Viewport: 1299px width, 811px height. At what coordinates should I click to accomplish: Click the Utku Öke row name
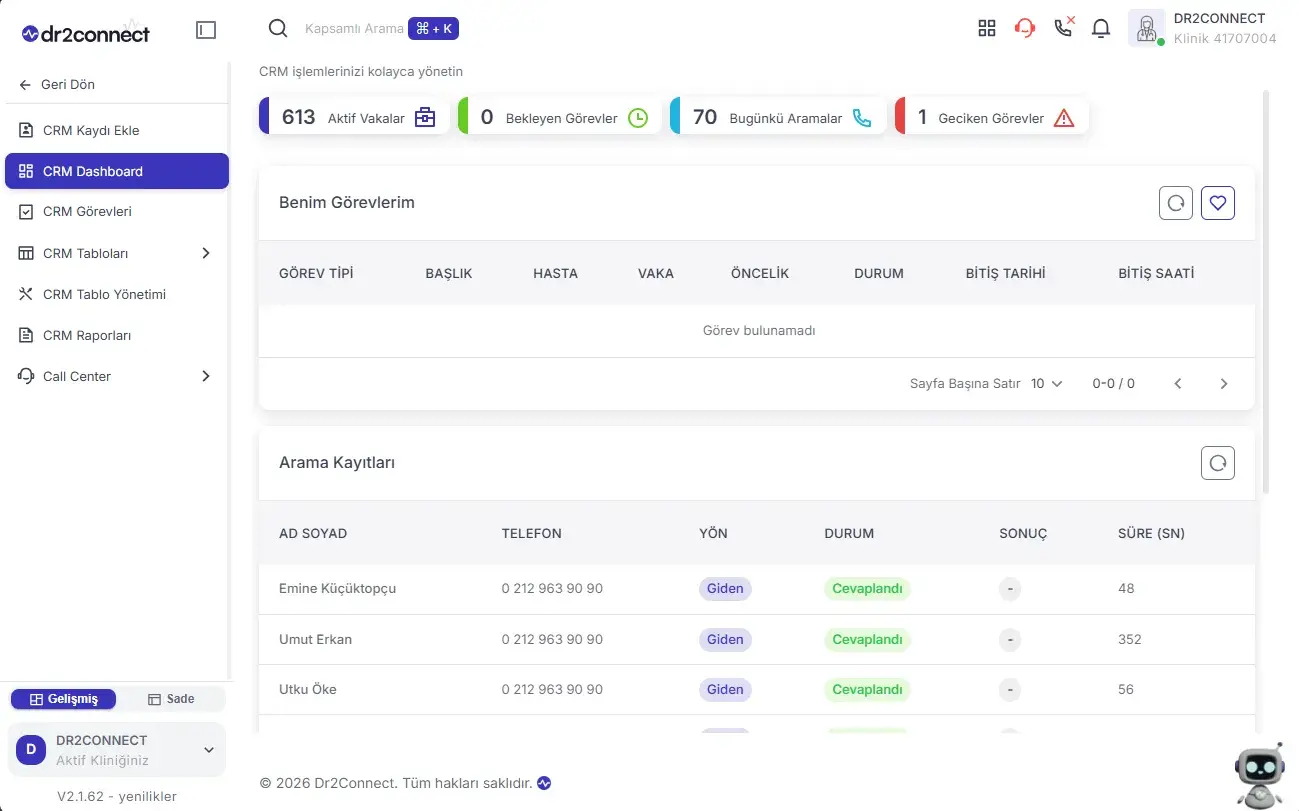coord(308,689)
